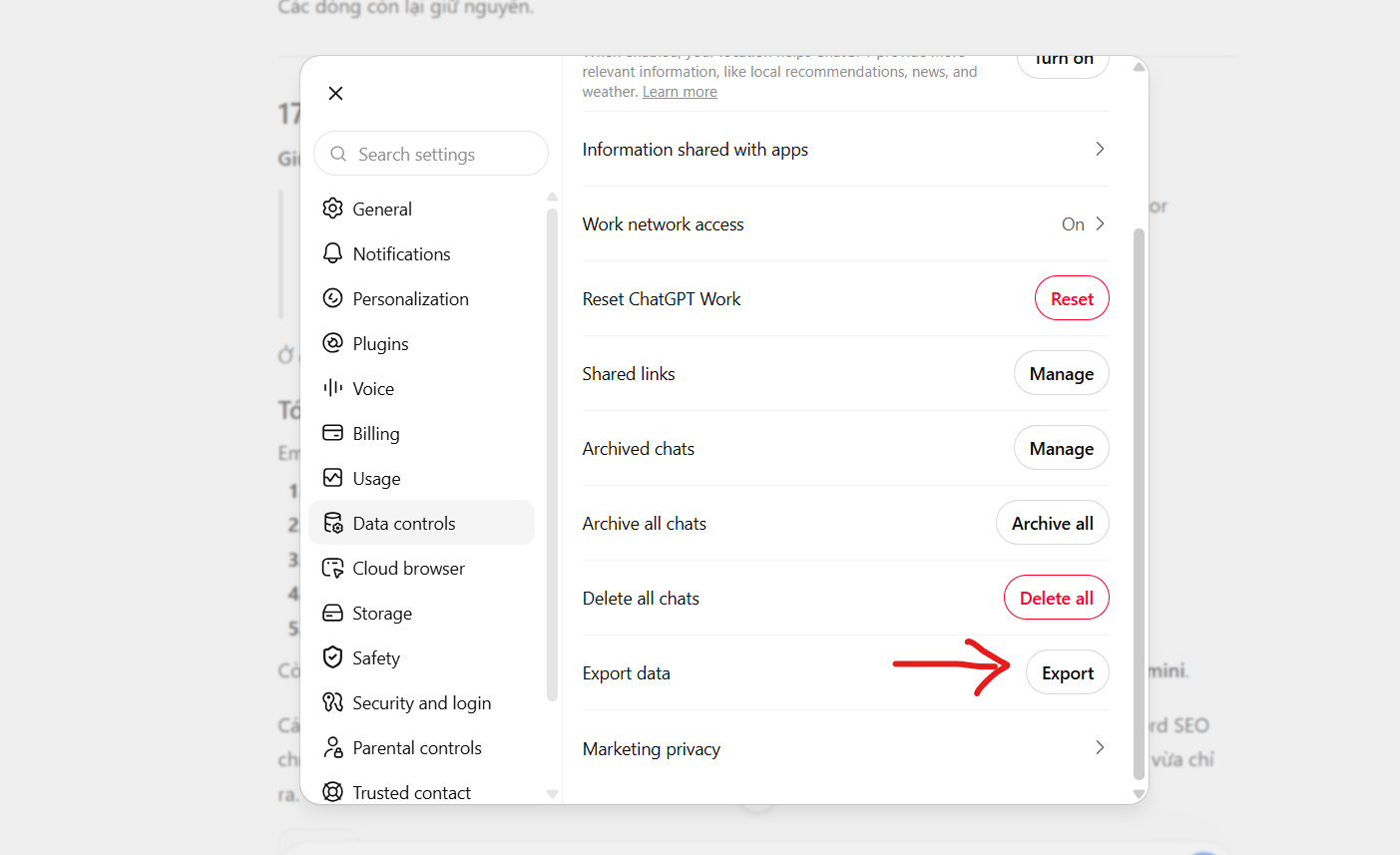Screen dimensions: 1400x855
Task: Open the Notifications settings tab
Action: coord(422,253)
